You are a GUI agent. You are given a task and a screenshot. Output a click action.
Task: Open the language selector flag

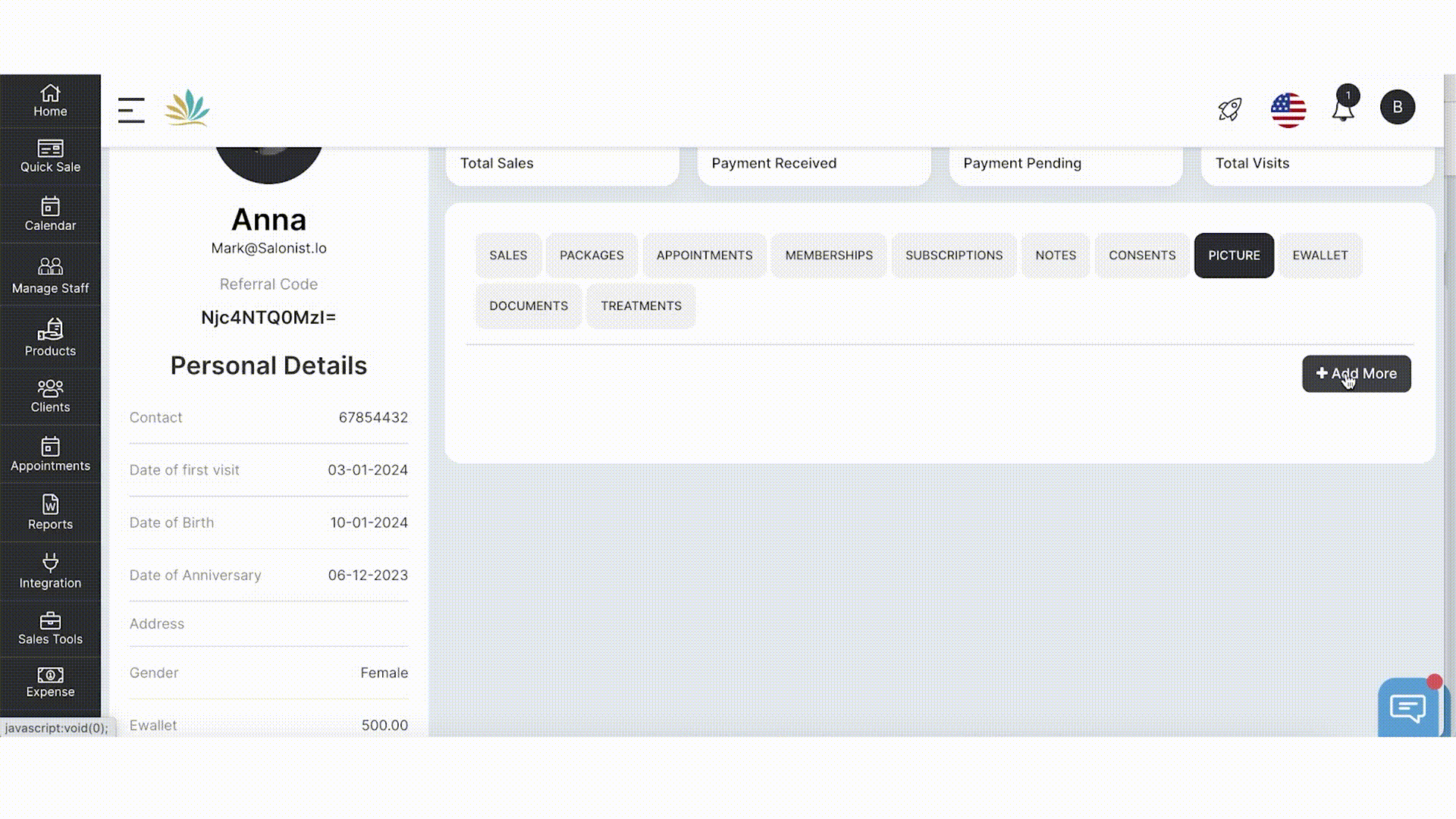[x=1288, y=109]
